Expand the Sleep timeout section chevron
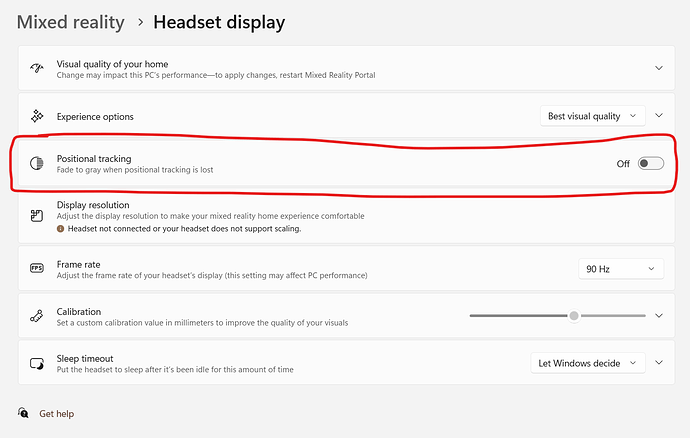Image resolution: width=690 pixels, height=438 pixels. [x=658, y=363]
